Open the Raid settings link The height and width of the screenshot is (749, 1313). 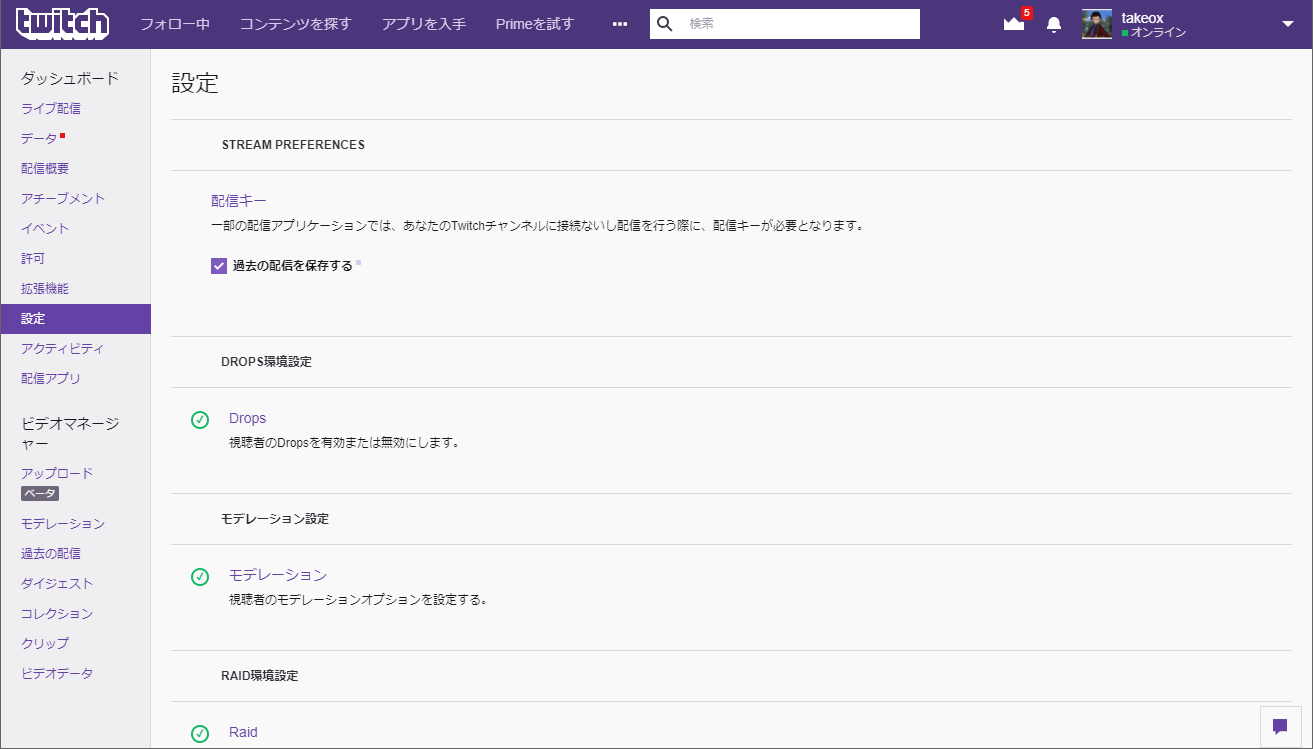(x=243, y=732)
